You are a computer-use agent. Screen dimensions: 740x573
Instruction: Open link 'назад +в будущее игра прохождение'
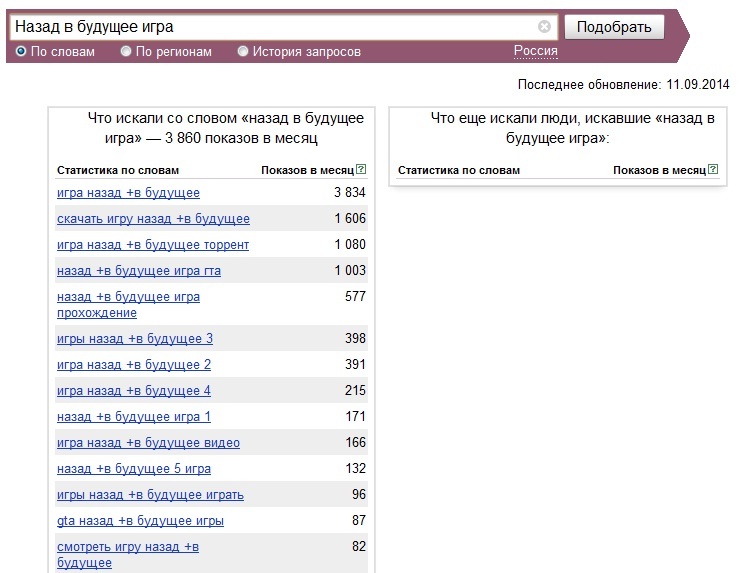coord(128,304)
